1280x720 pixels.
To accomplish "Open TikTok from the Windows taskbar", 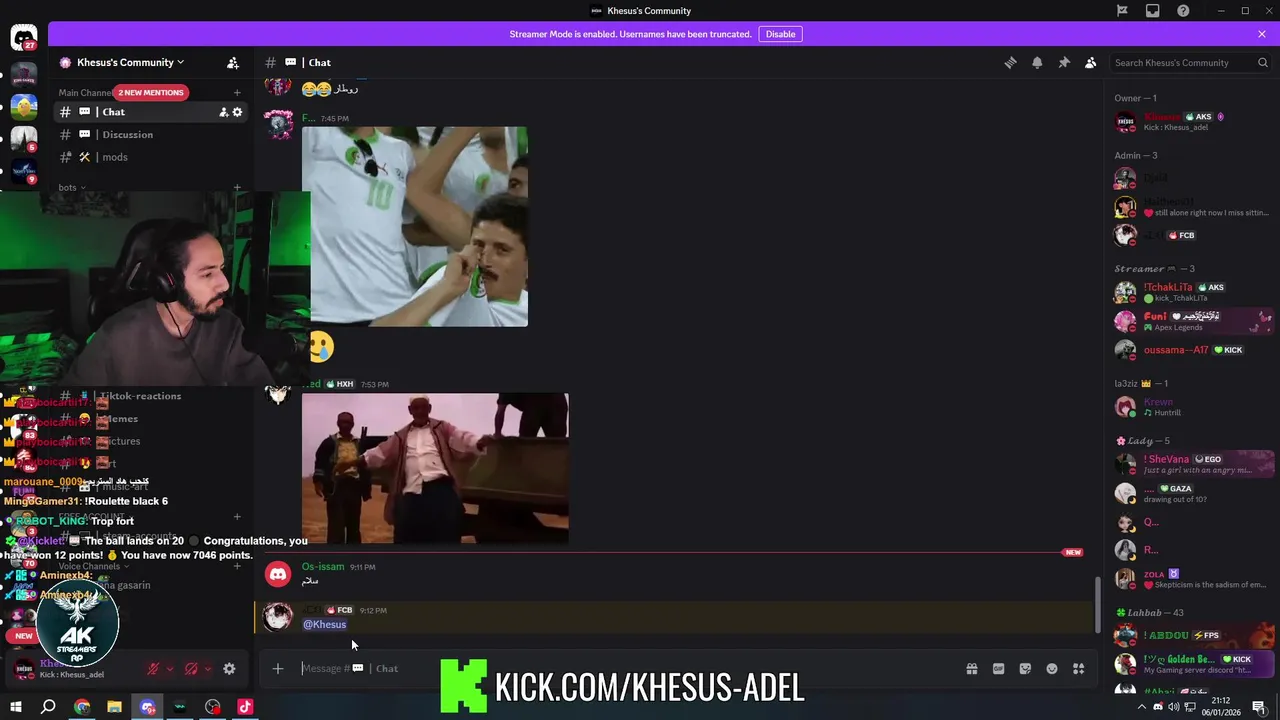I will 245,707.
